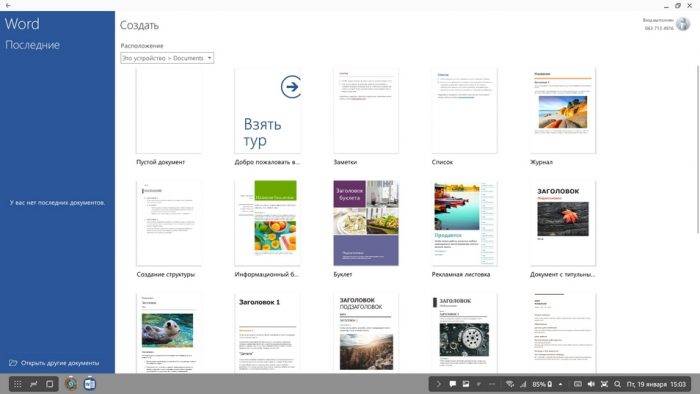Screen dimensions: 700x394
Task: Click the back arrow in the title bar
Action: tap(8, 5)
